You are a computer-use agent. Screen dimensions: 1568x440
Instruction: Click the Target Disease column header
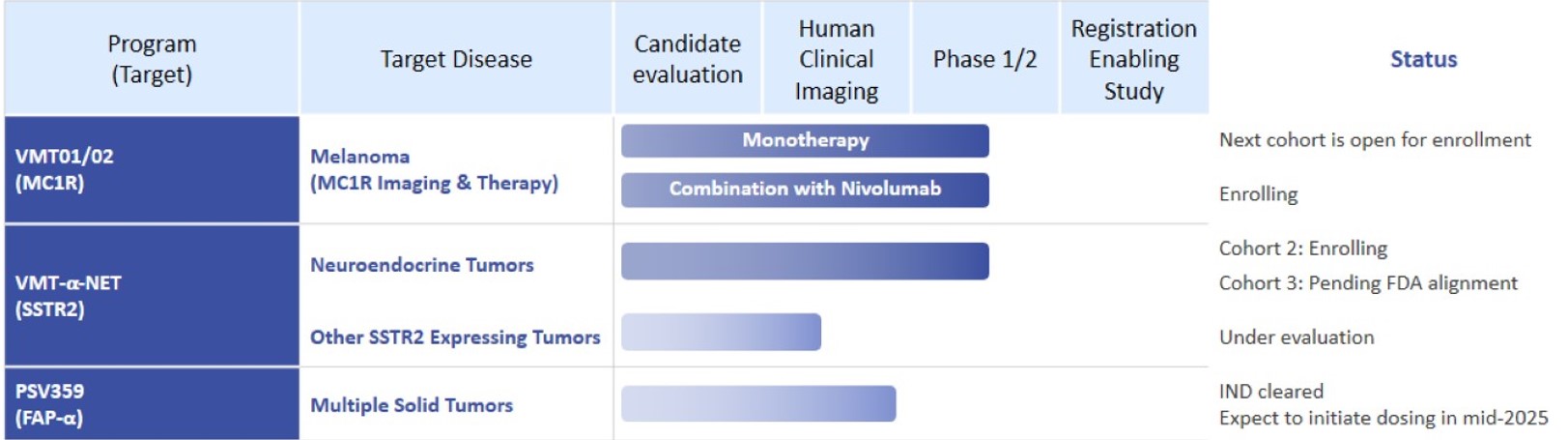tap(456, 59)
